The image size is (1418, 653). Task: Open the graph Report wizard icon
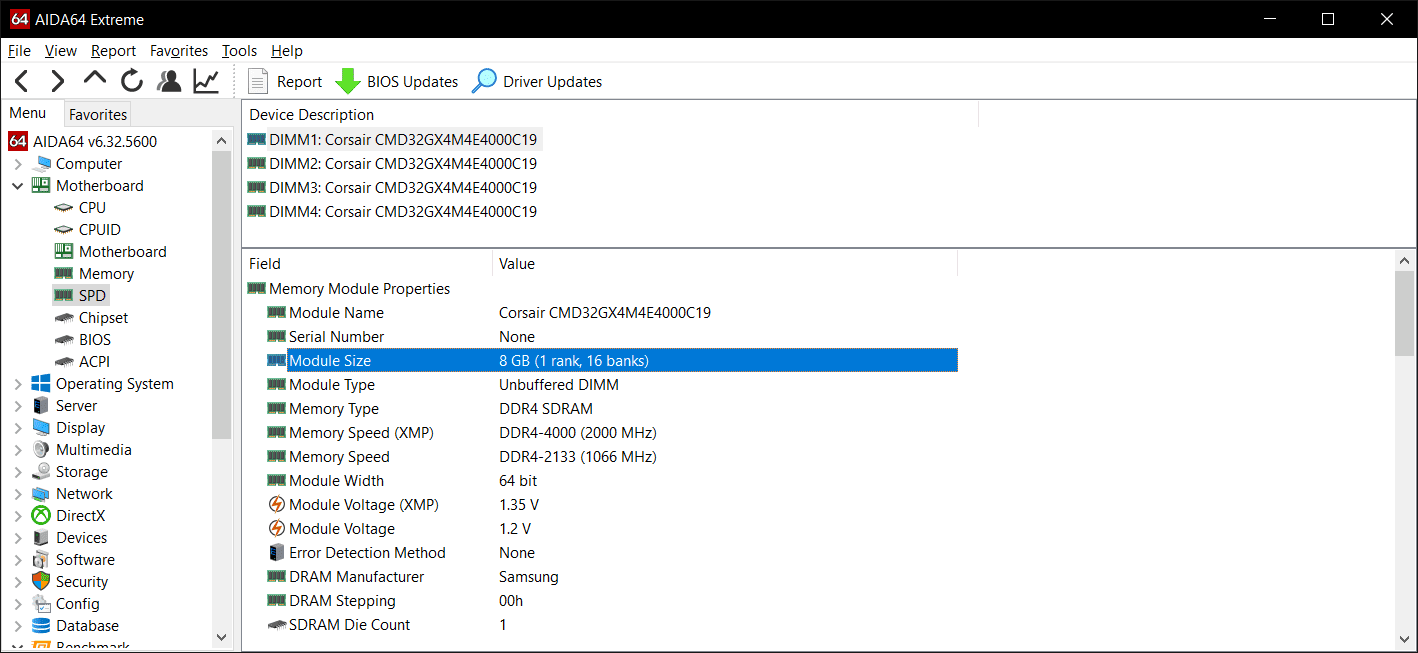click(206, 81)
